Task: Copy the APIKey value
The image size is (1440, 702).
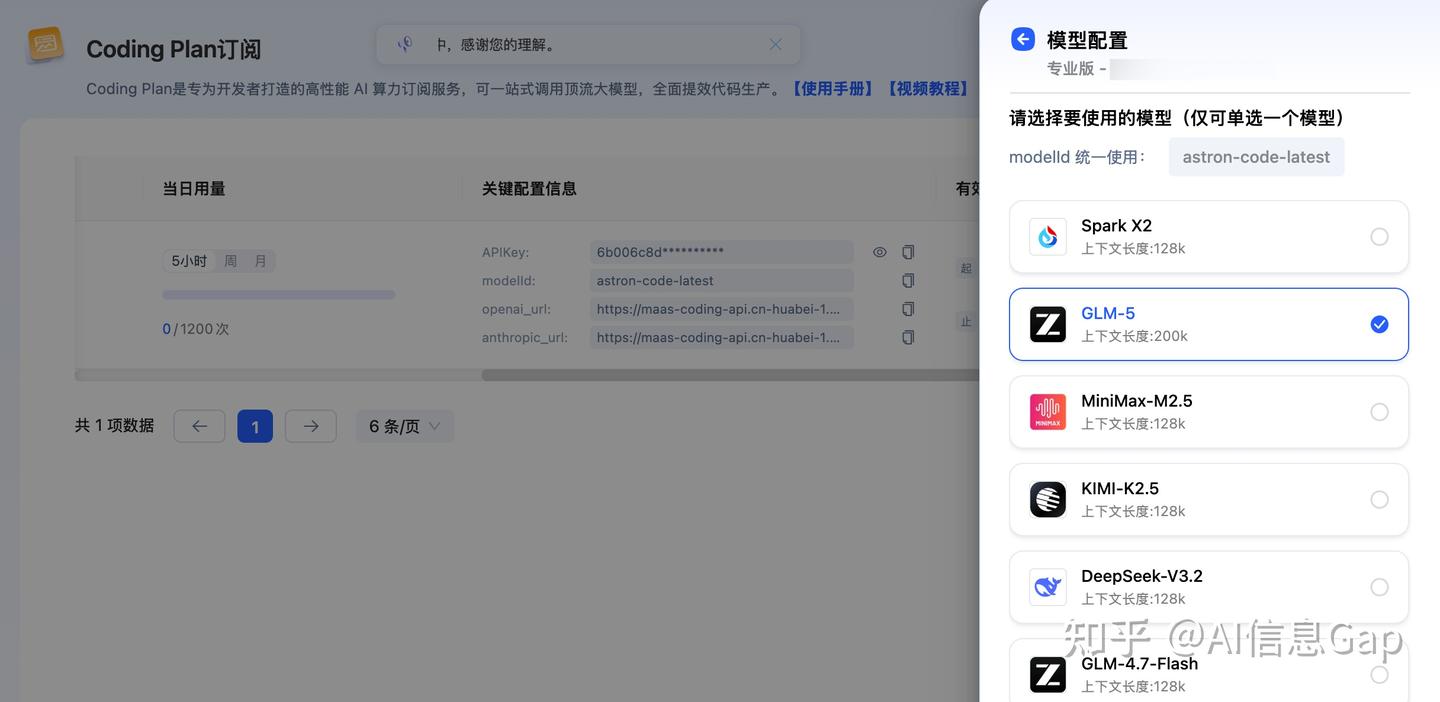Action: [908, 252]
